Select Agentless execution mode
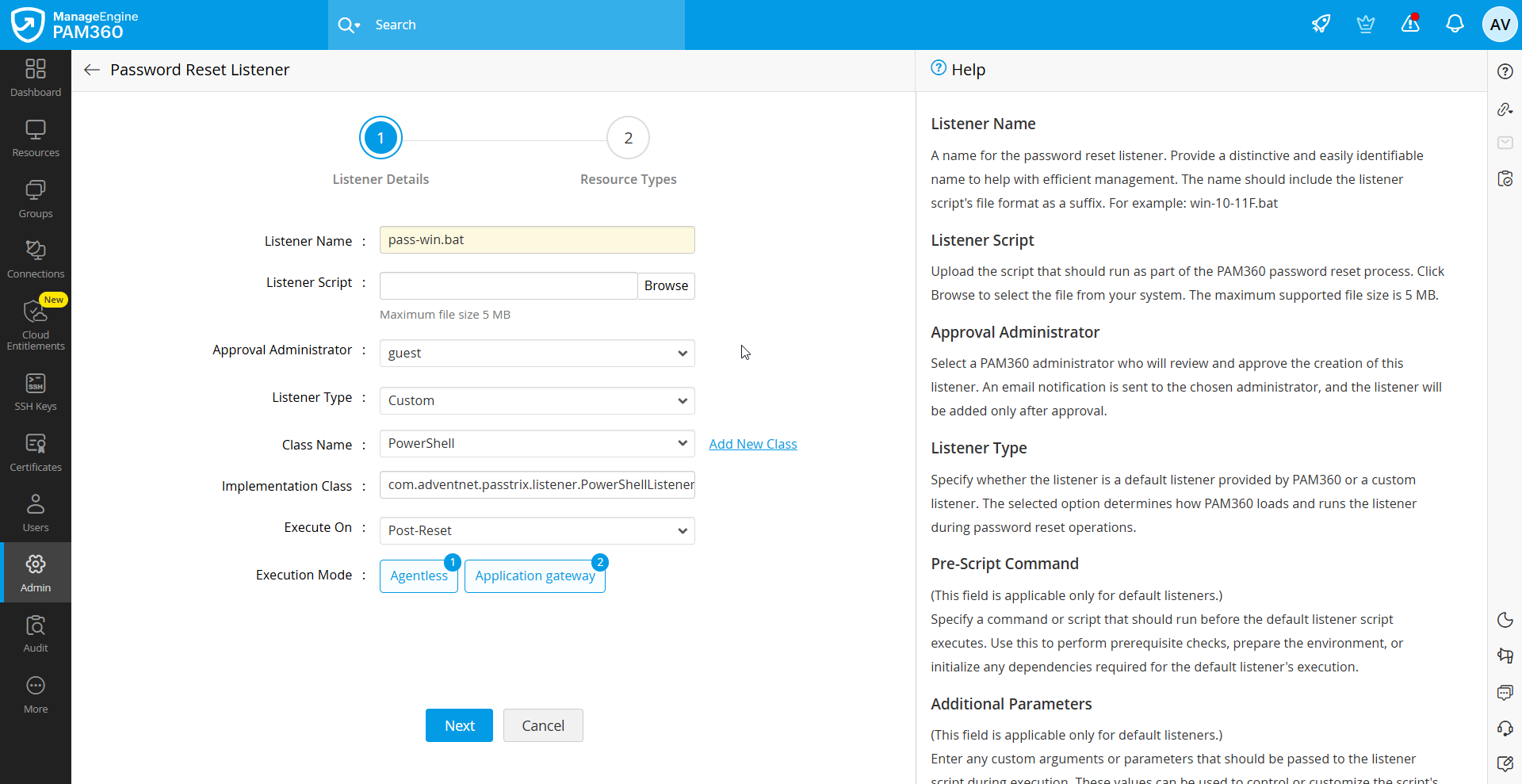The image size is (1522, 784). (419, 576)
